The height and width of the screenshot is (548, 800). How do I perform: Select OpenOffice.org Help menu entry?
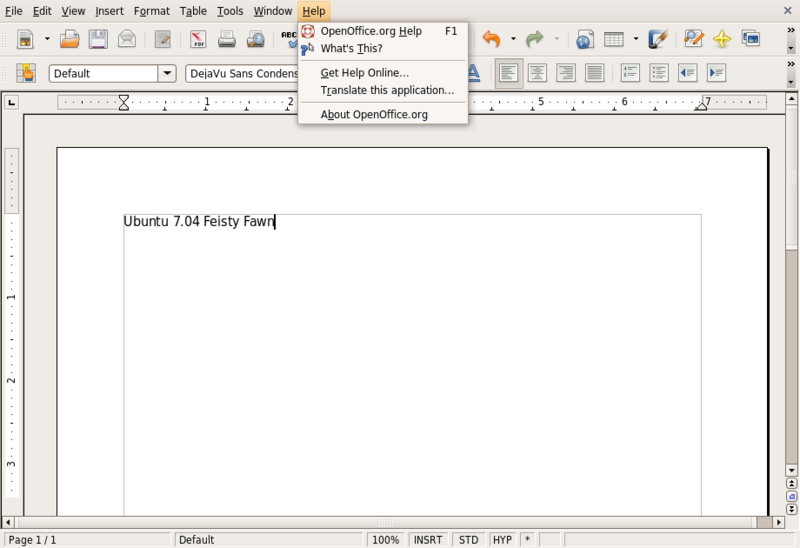[x=383, y=31]
